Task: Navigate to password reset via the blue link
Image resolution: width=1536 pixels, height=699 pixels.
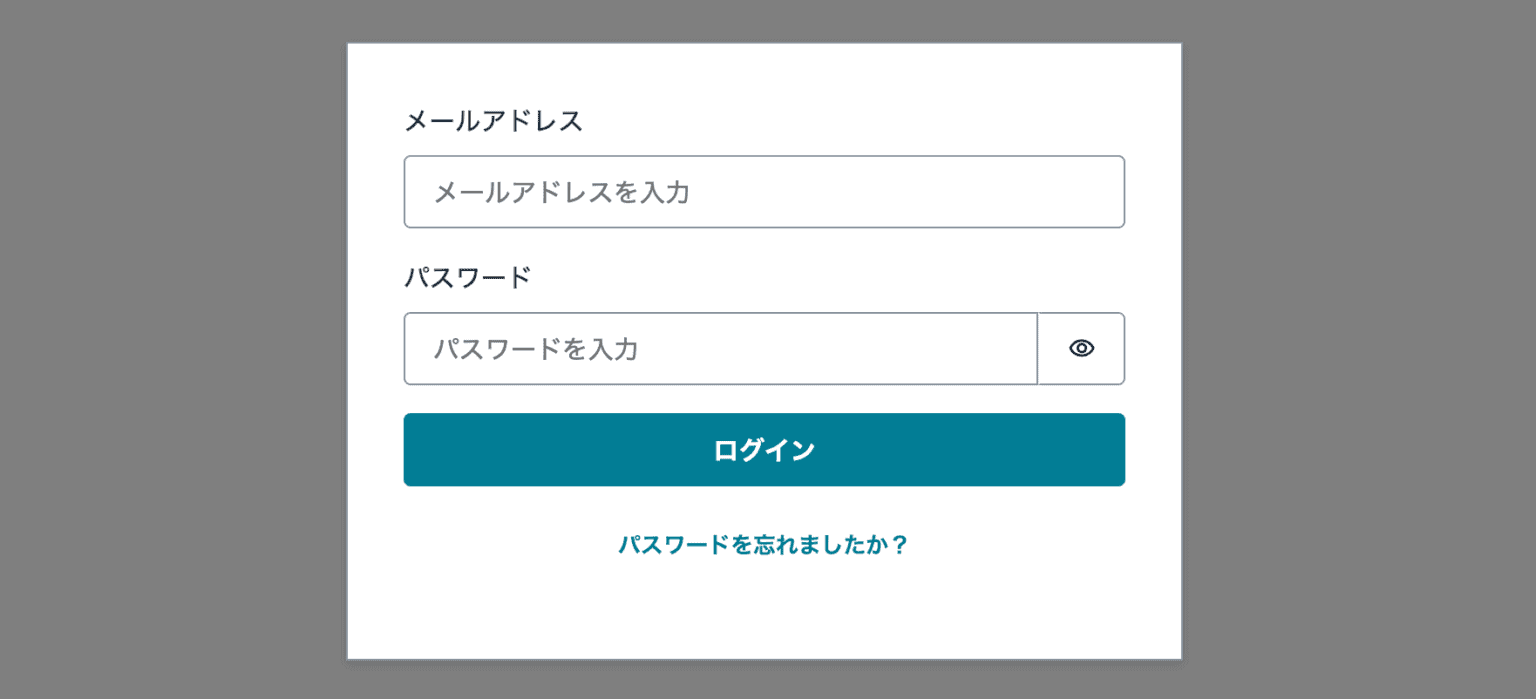Action: click(764, 545)
